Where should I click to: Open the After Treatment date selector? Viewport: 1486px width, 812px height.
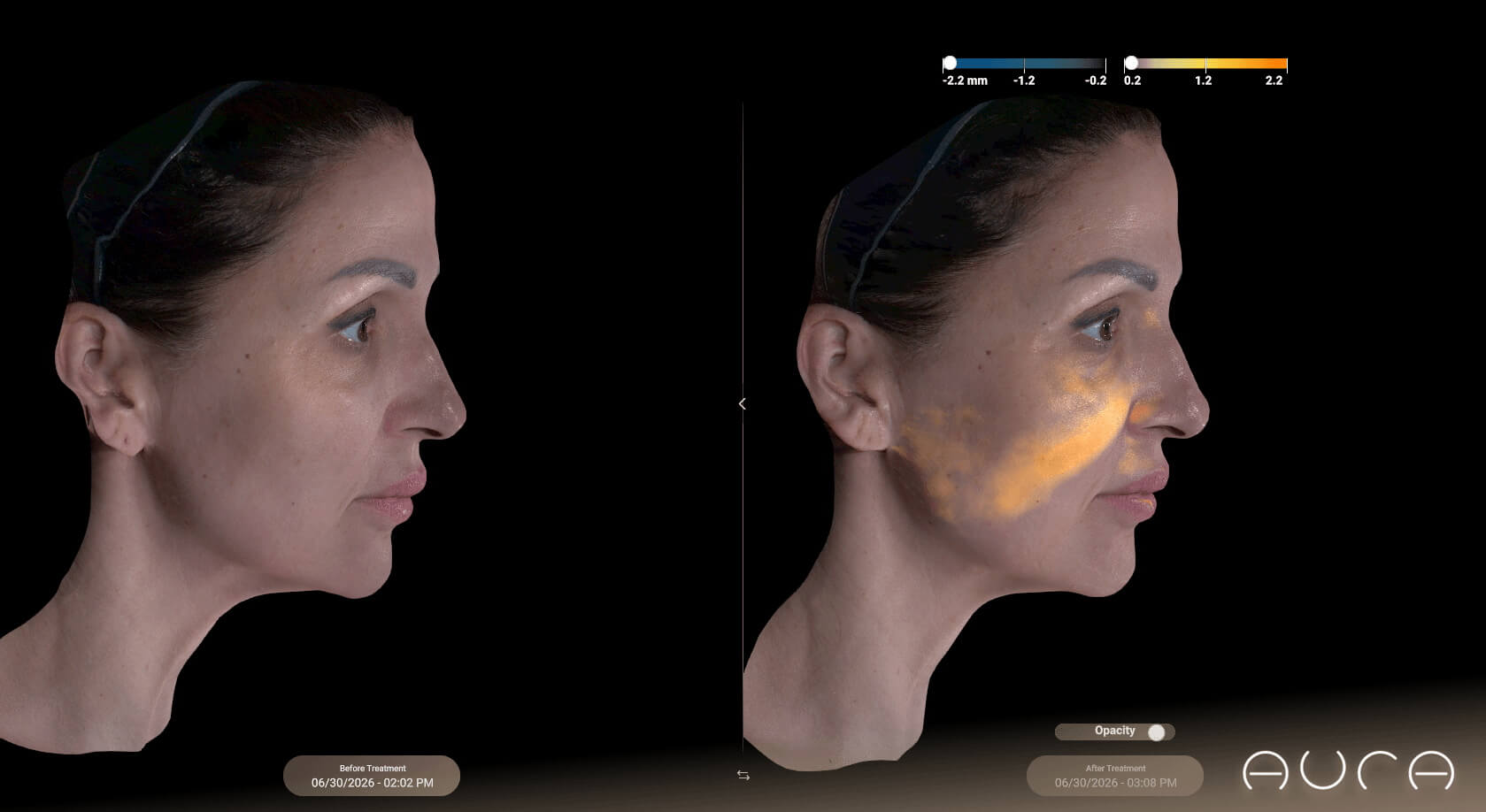(x=1115, y=776)
